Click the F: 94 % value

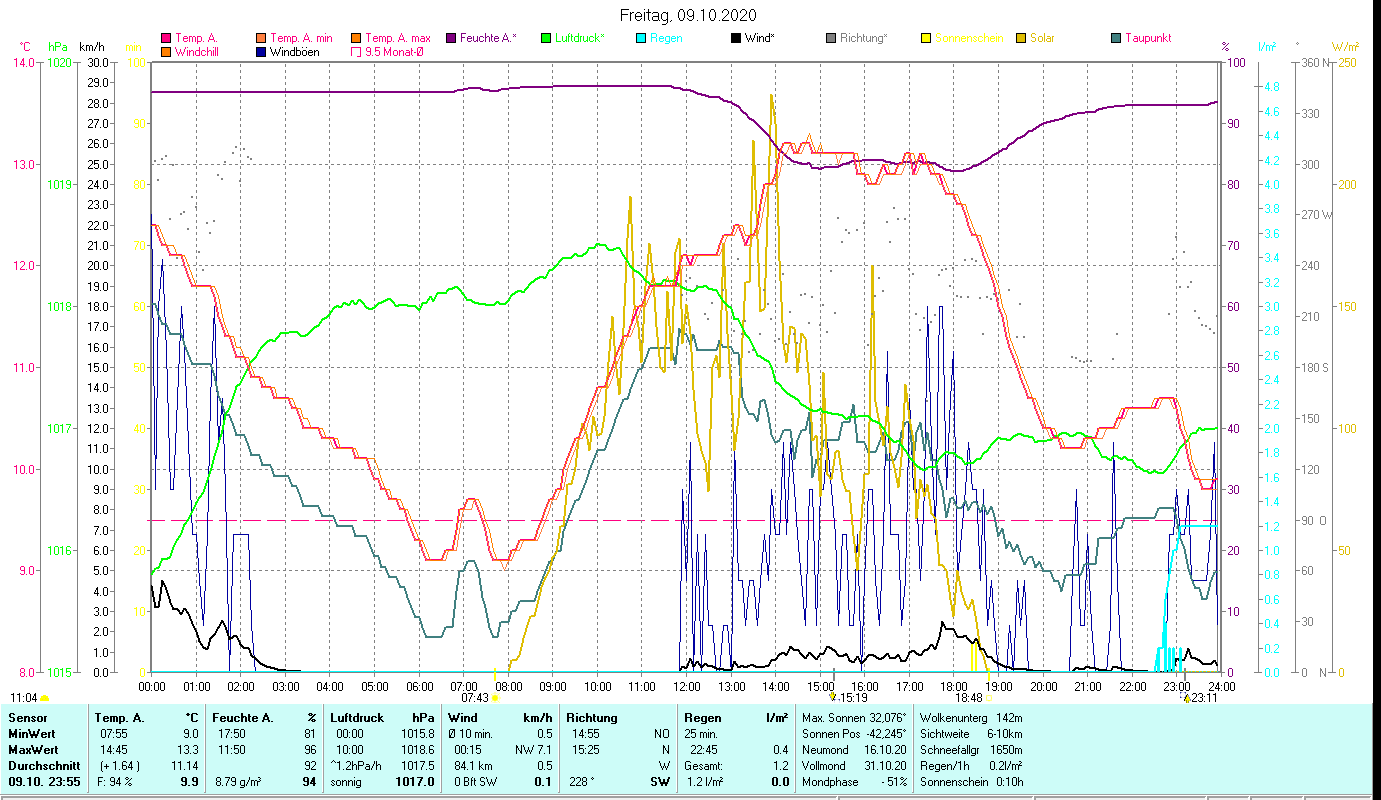113,782
